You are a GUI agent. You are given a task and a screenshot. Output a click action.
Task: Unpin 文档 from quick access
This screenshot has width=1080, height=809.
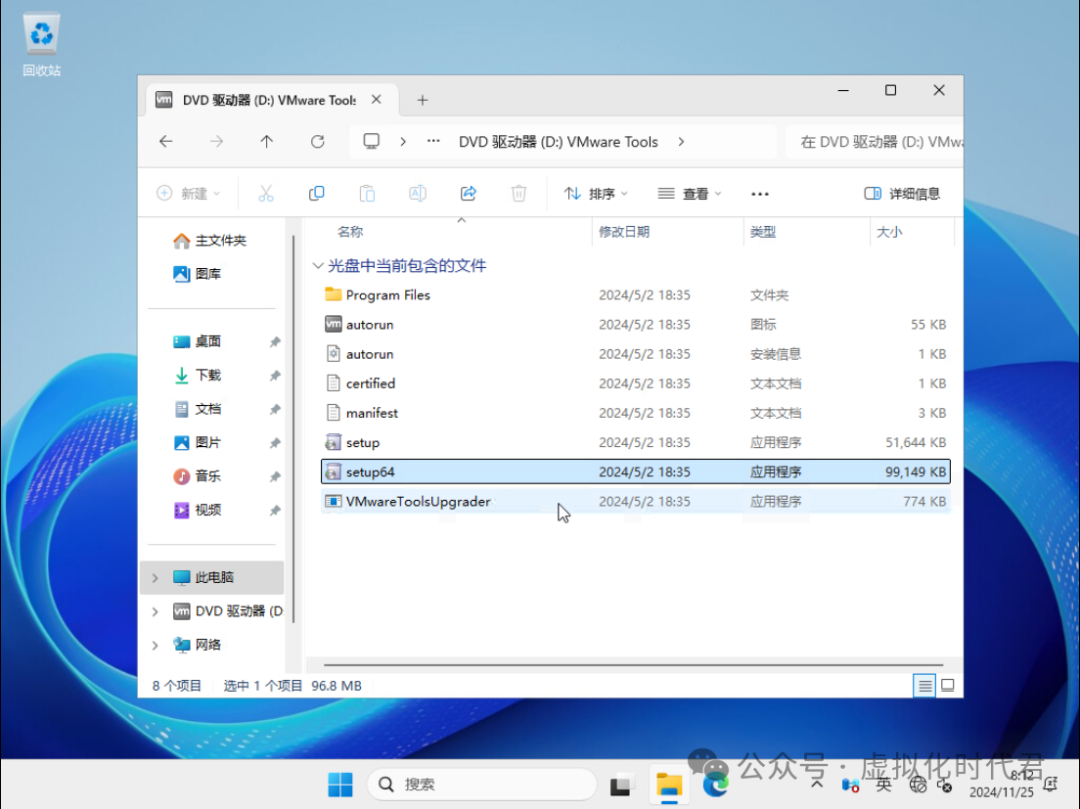pos(275,409)
